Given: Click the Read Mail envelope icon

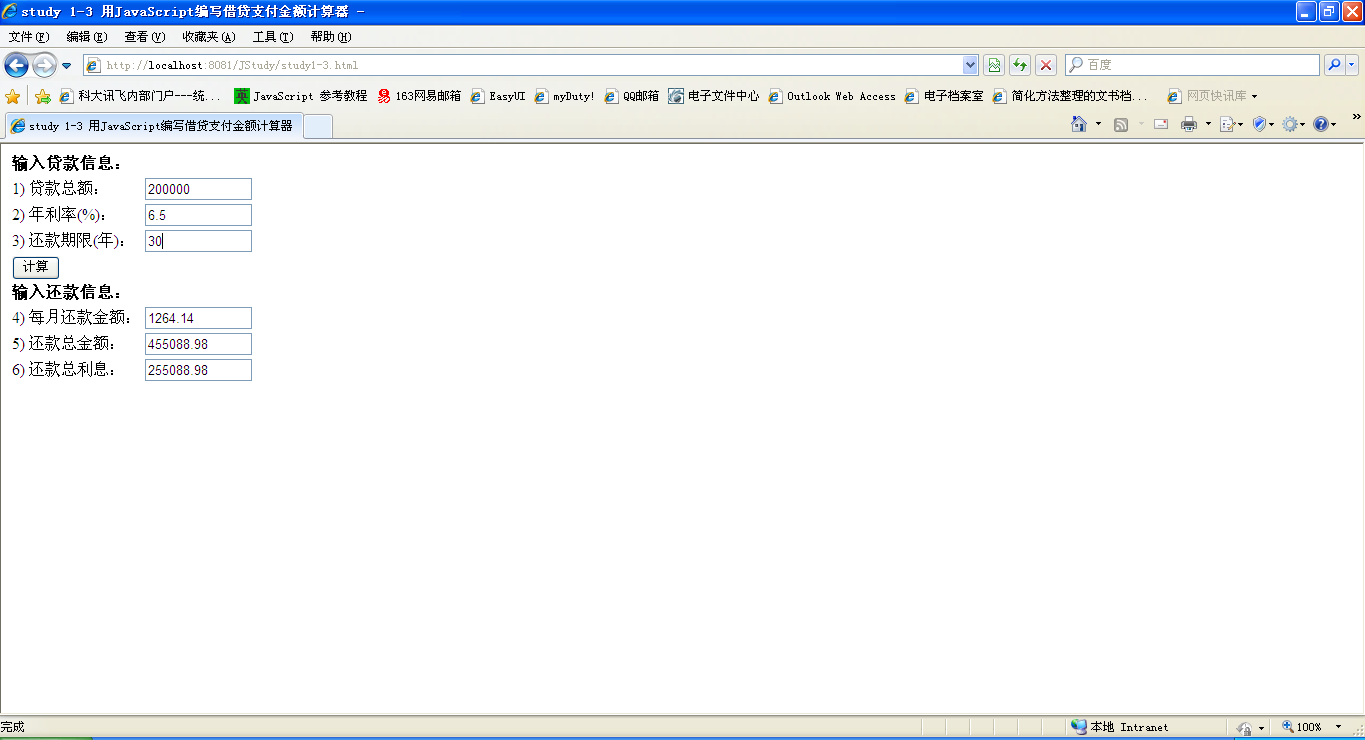Looking at the screenshot, I should pos(1161,124).
